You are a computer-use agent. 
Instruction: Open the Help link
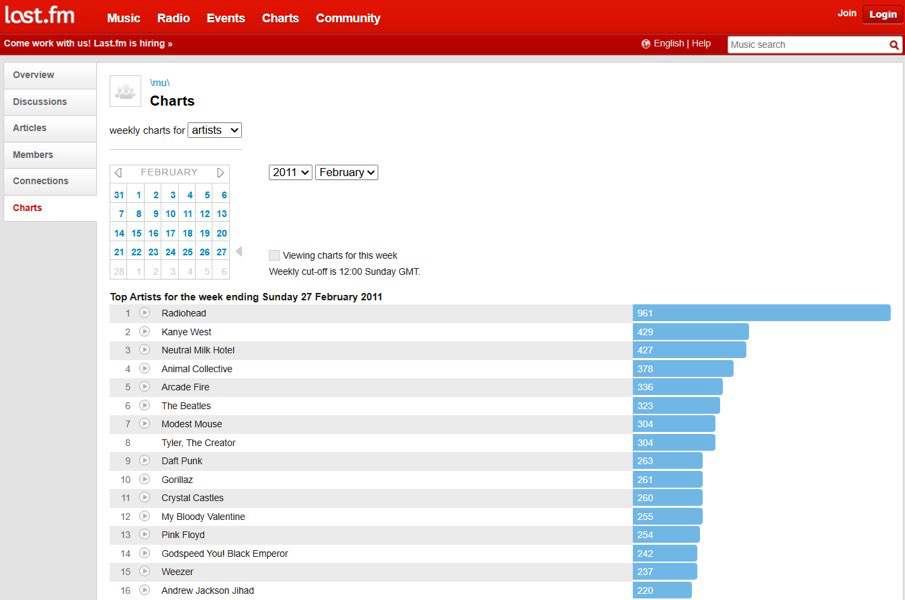tap(701, 43)
